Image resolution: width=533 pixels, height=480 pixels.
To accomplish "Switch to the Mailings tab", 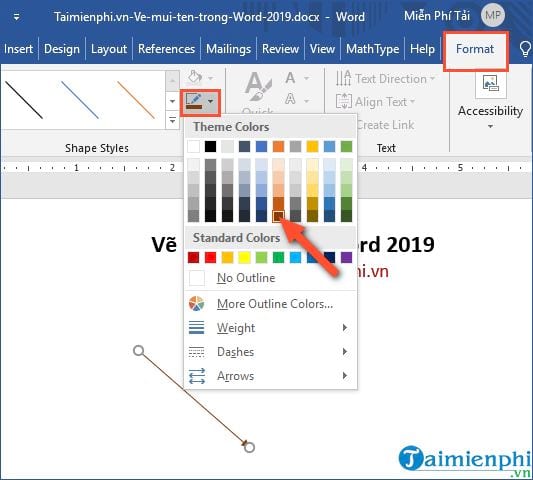I will (x=228, y=49).
